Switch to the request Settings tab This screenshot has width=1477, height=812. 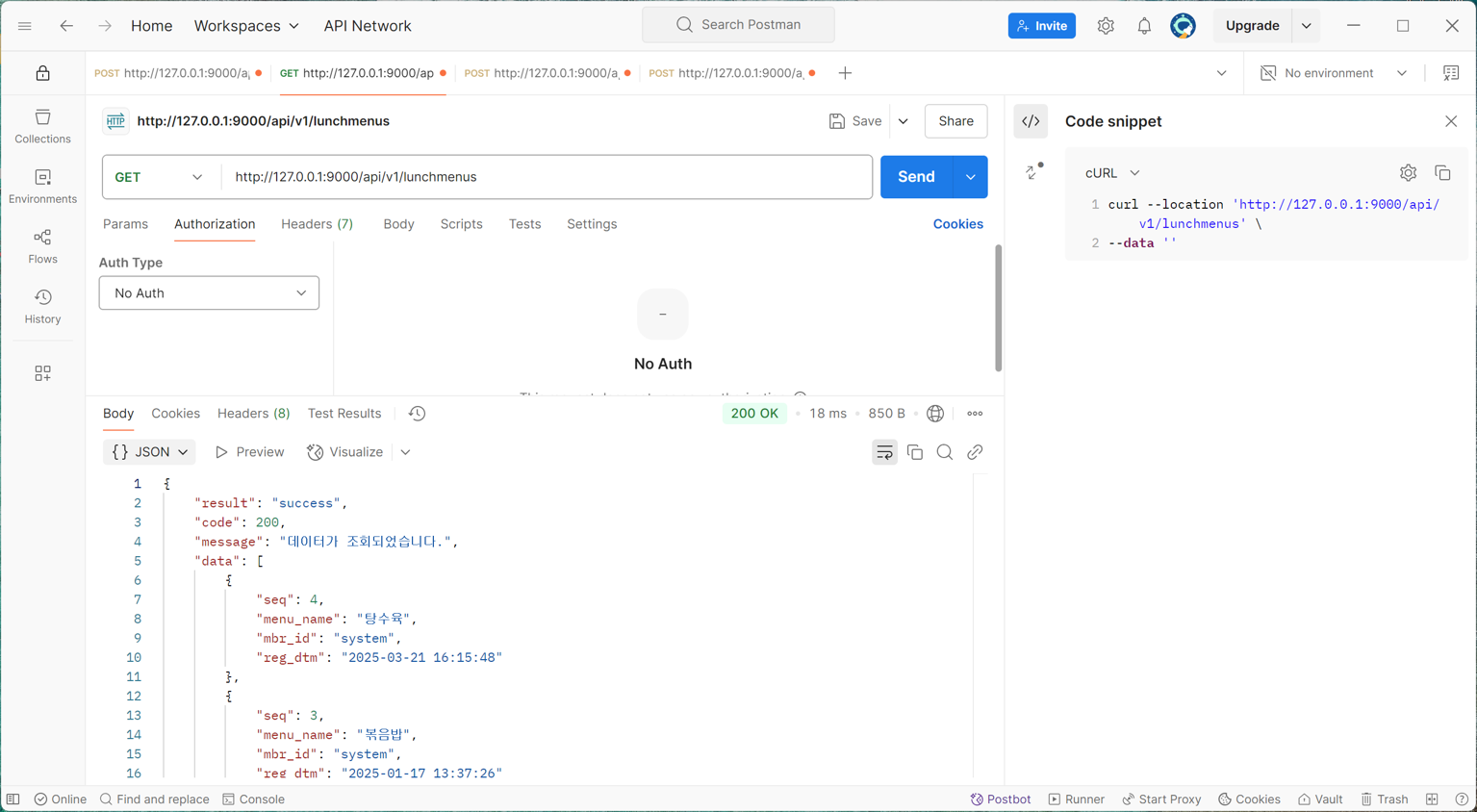[x=592, y=224]
